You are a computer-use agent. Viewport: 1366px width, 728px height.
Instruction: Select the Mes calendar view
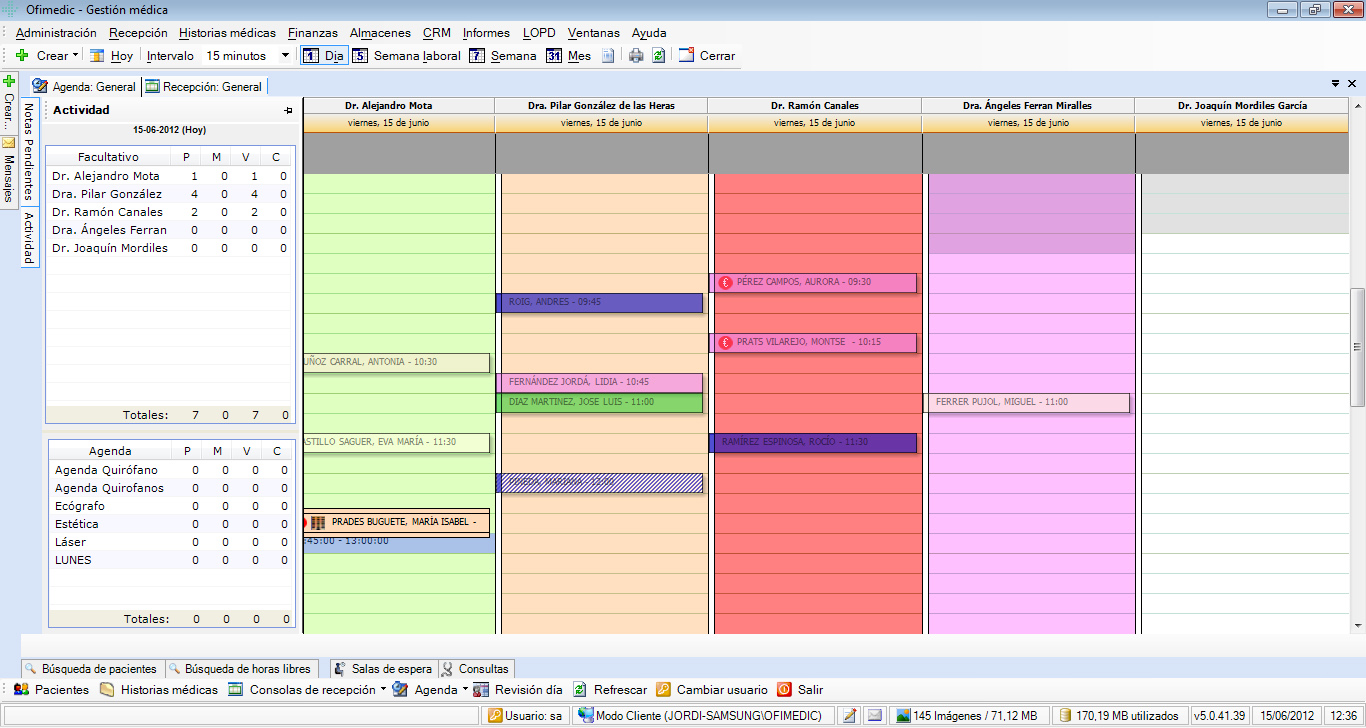click(x=568, y=56)
